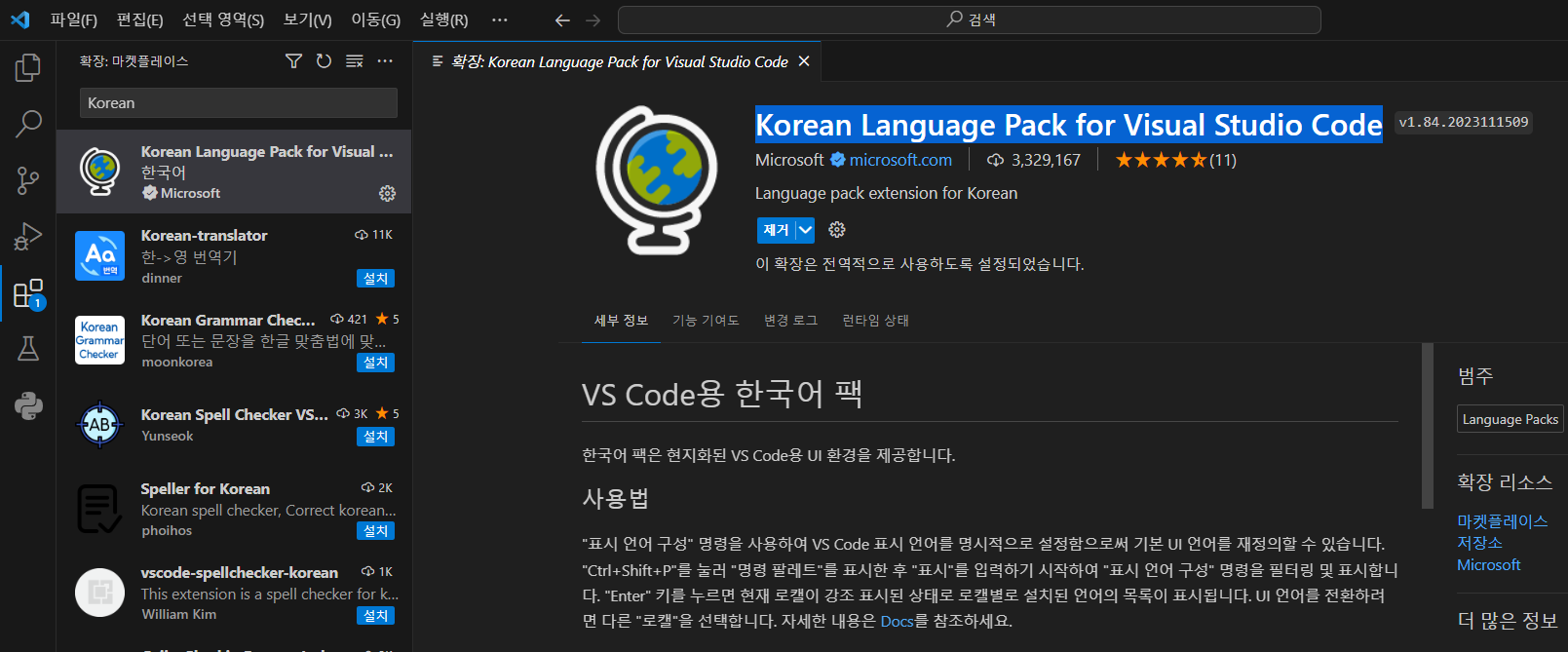Image resolution: width=1568 pixels, height=652 pixels.
Task: Select Korean-translator in the extension list
Action: [x=234, y=255]
